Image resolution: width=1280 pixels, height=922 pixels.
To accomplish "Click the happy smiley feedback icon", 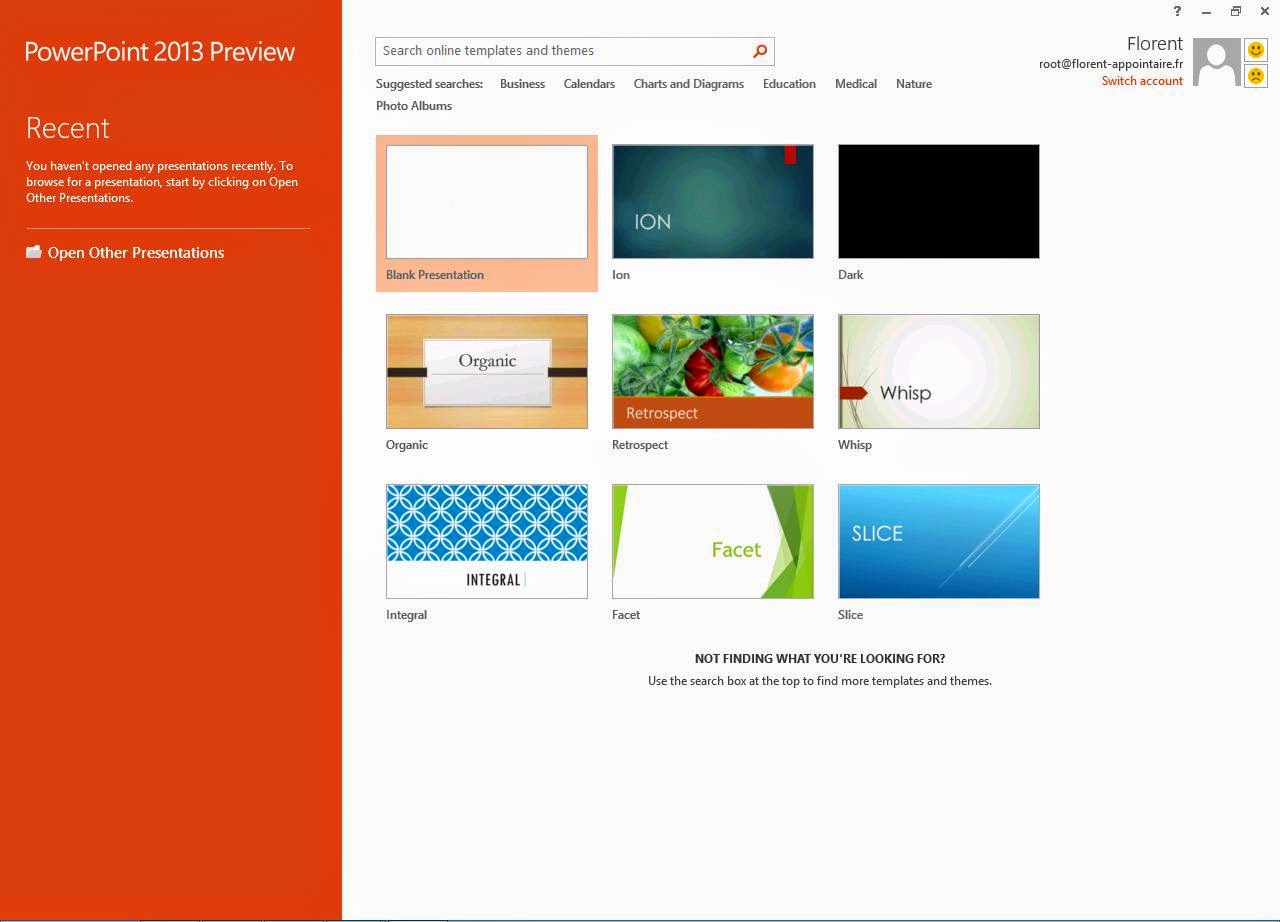I will [x=1255, y=50].
